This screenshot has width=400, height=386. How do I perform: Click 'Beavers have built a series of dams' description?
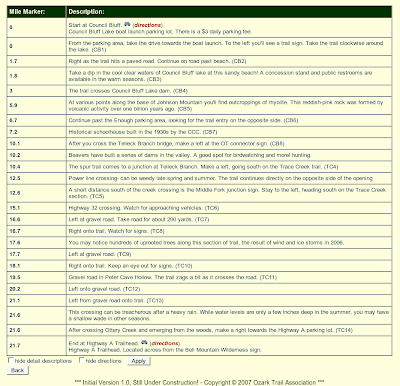pyautogui.click(x=190, y=155)
